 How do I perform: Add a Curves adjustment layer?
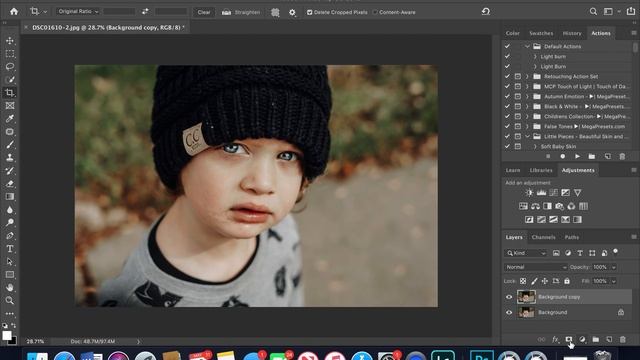(x=553, y=193)
